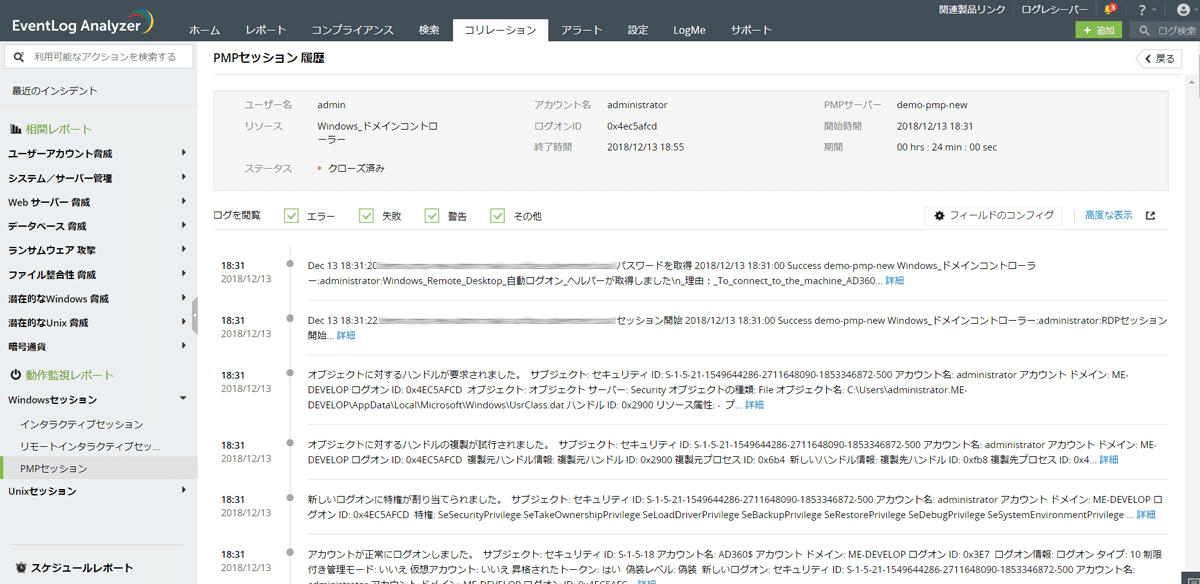The height and width of the screenshot is (584, 1200).
Task: Toggle the 失敗 log filter checkbox
Action: tap(362, 216)
